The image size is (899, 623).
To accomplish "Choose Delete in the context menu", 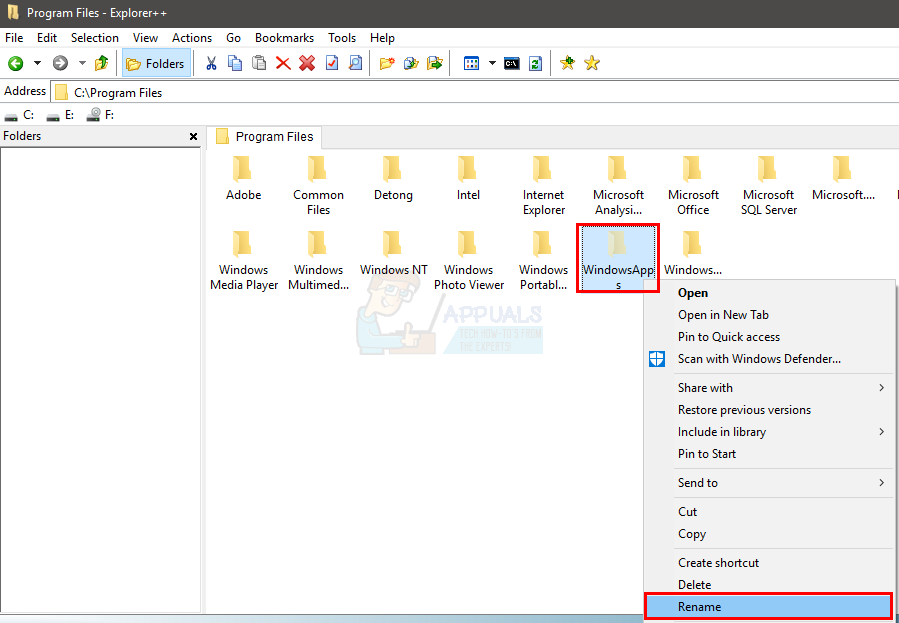I will 771,585.
